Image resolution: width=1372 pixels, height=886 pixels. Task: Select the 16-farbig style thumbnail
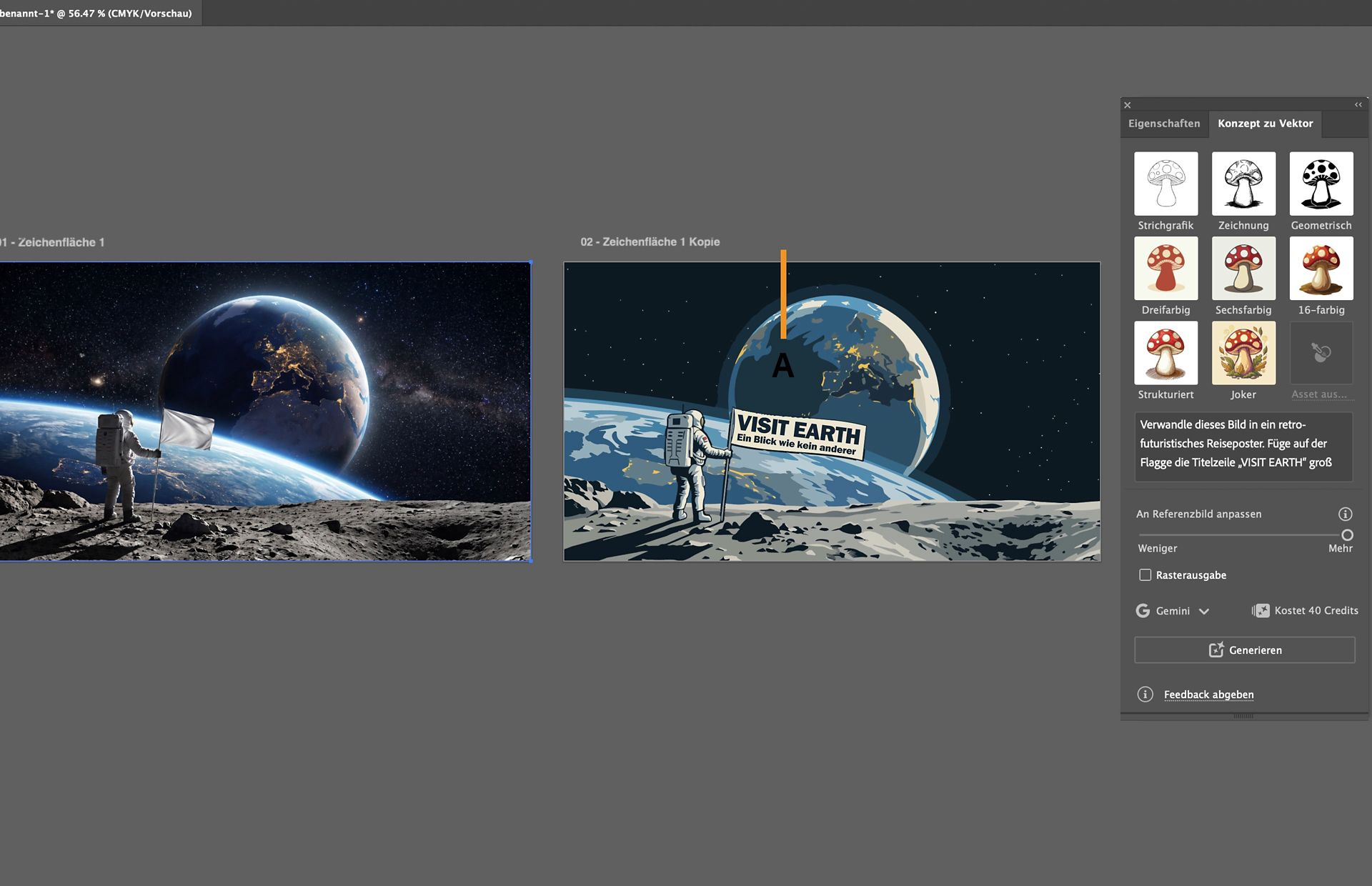tap(1321, 268)
